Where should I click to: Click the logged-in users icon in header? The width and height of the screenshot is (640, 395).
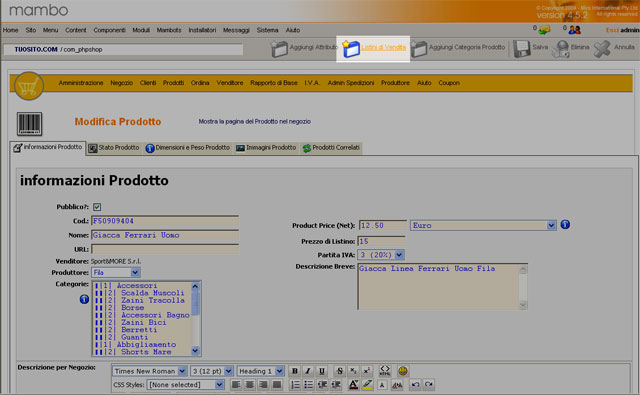(x=575, y=30)
